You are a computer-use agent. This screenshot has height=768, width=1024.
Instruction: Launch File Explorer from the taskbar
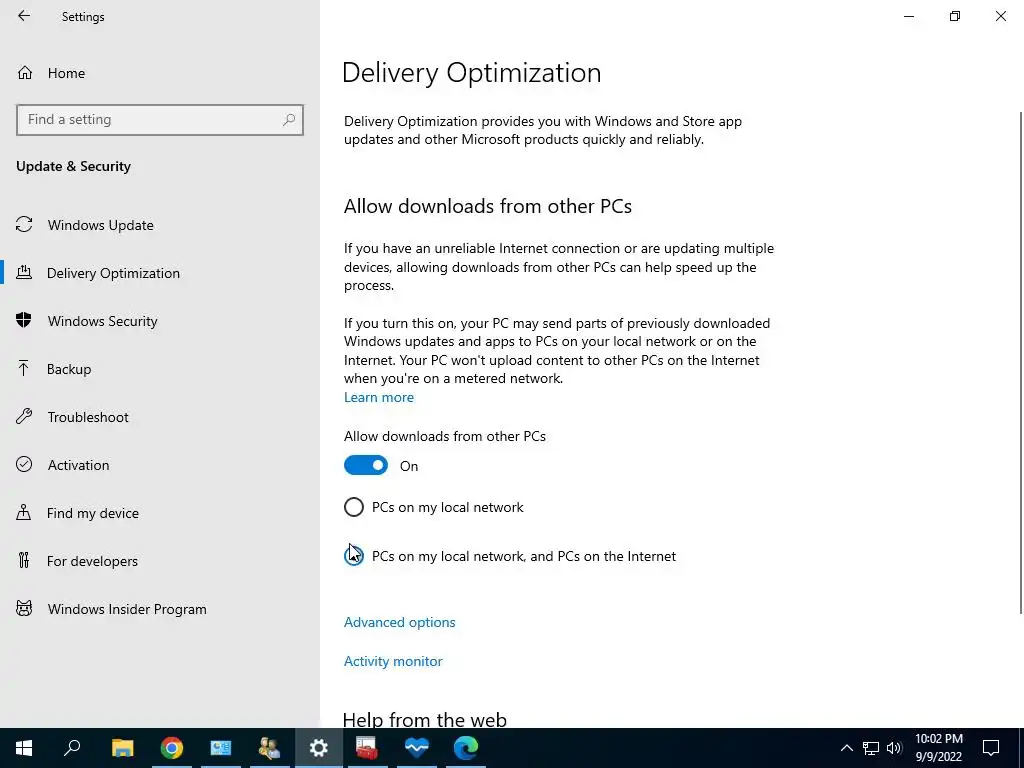[122, 748]
